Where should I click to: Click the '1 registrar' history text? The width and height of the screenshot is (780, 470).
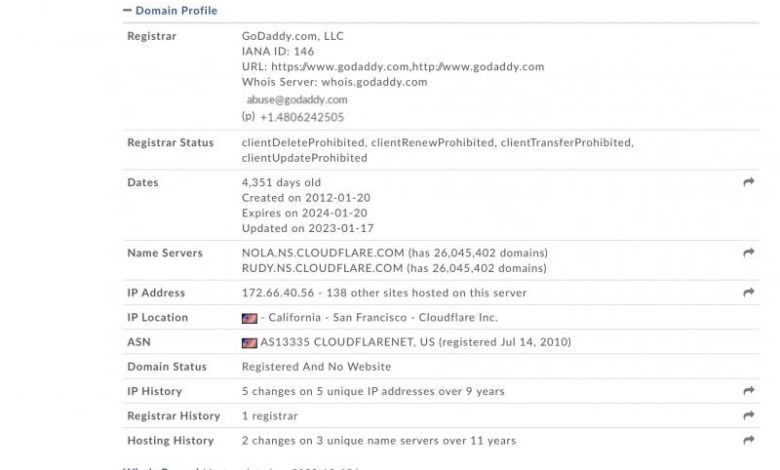270,416
